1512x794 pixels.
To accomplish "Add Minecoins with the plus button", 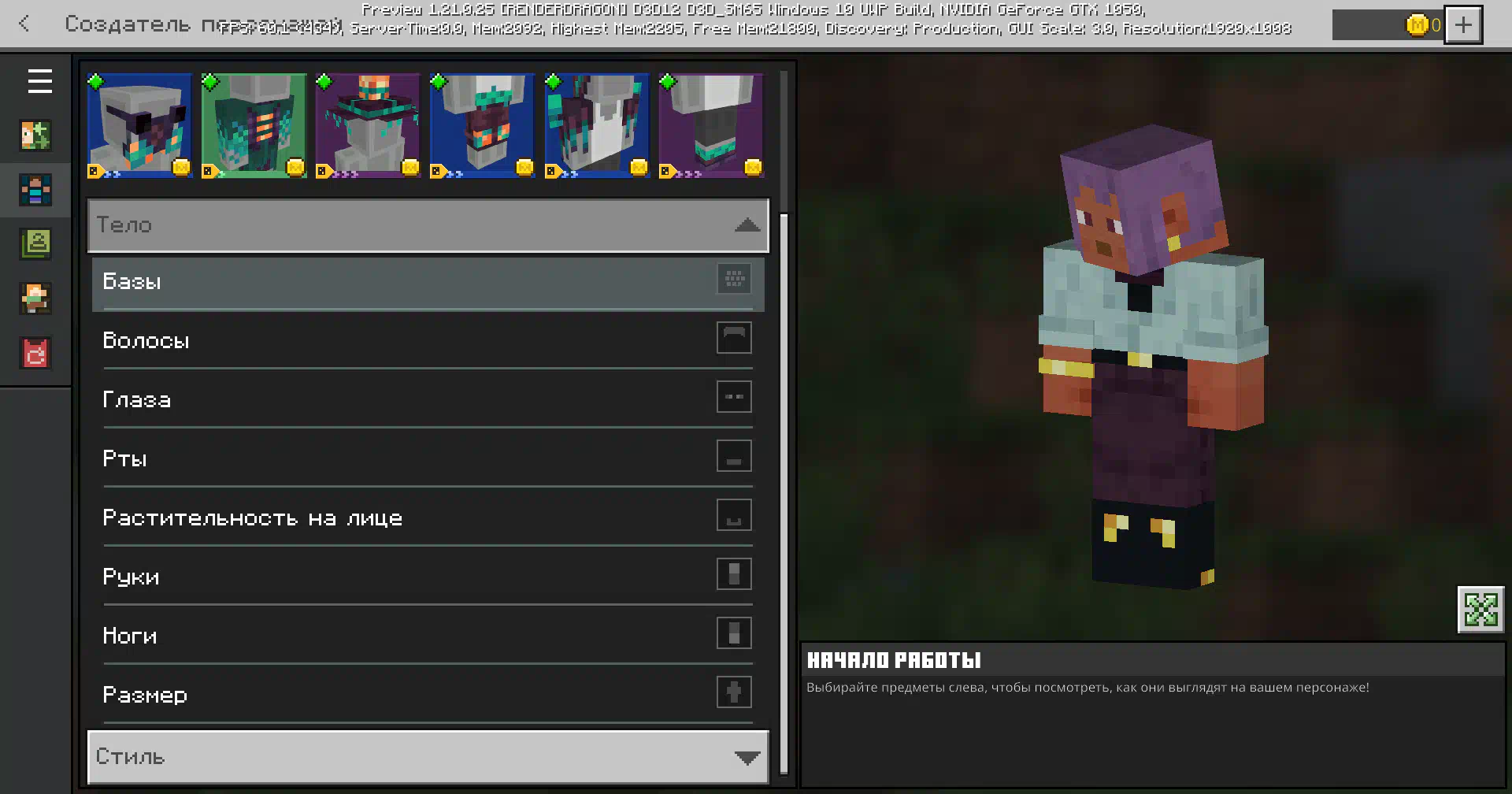I will point(1463,25).
